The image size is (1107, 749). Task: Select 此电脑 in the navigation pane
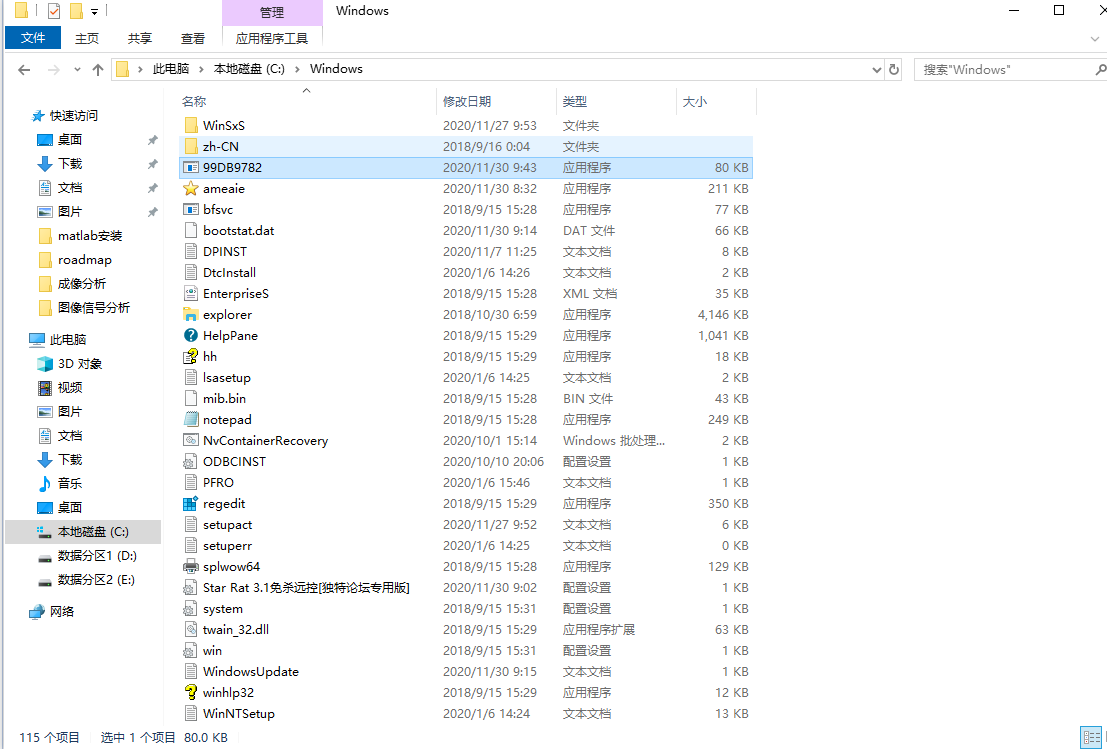[68, 340]
